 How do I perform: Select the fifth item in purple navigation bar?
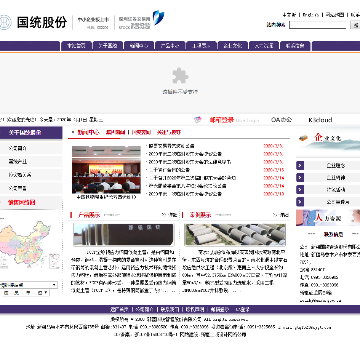pos(201,46)
